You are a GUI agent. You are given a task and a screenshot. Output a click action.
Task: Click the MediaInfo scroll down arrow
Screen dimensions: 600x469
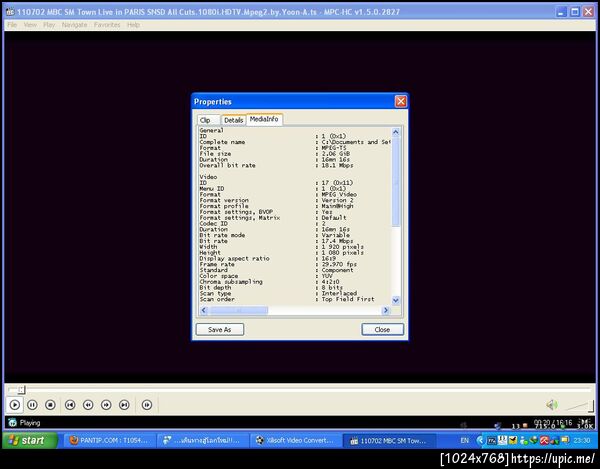(x=396, y=301)
